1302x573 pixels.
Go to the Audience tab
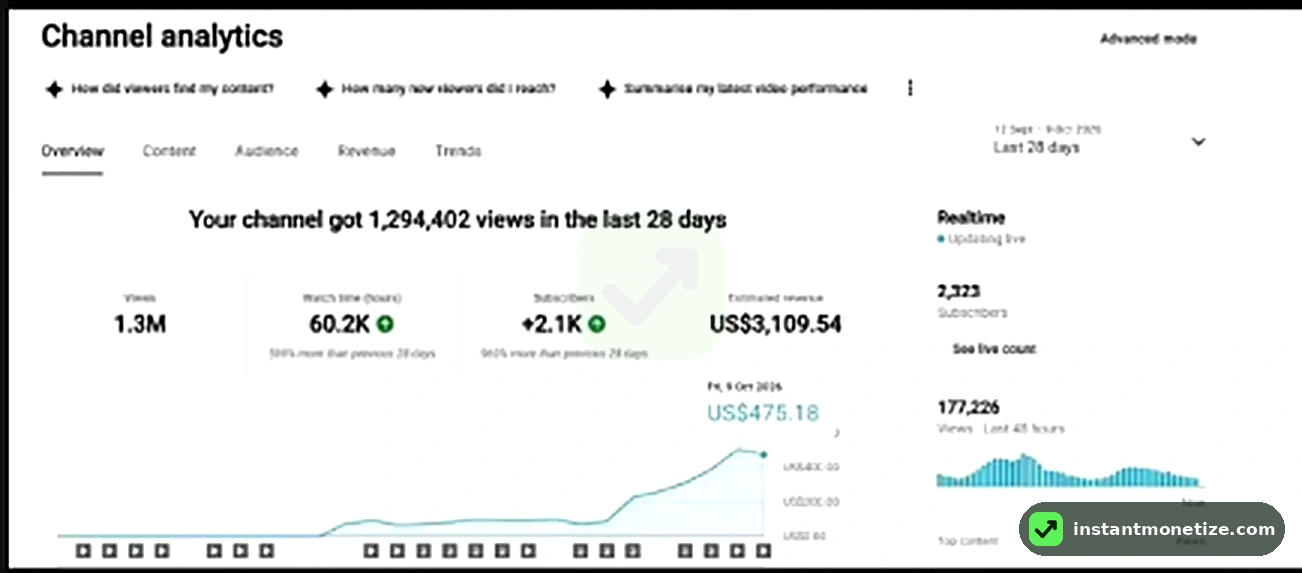point(266,151)
